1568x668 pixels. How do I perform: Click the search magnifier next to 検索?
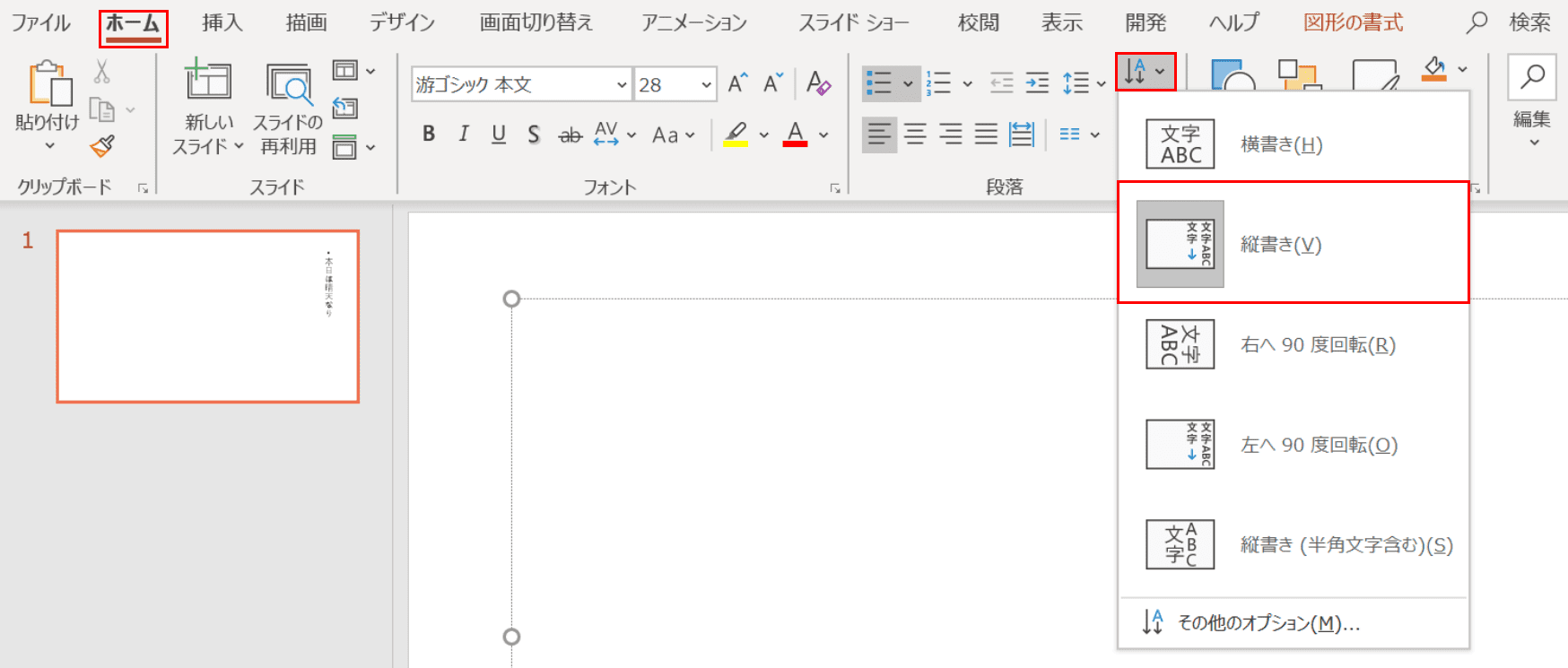1476,22
